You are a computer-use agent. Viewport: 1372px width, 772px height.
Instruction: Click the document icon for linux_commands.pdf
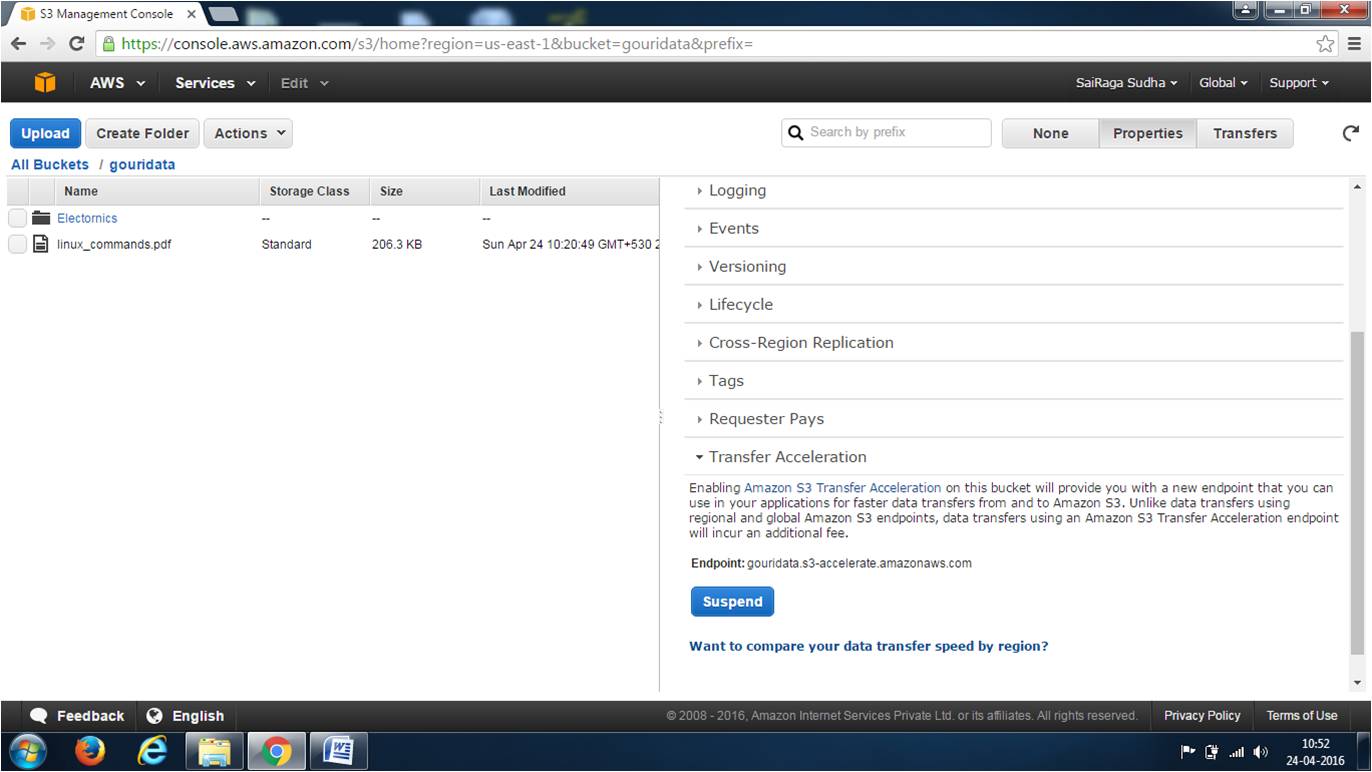tap(41, 244)
